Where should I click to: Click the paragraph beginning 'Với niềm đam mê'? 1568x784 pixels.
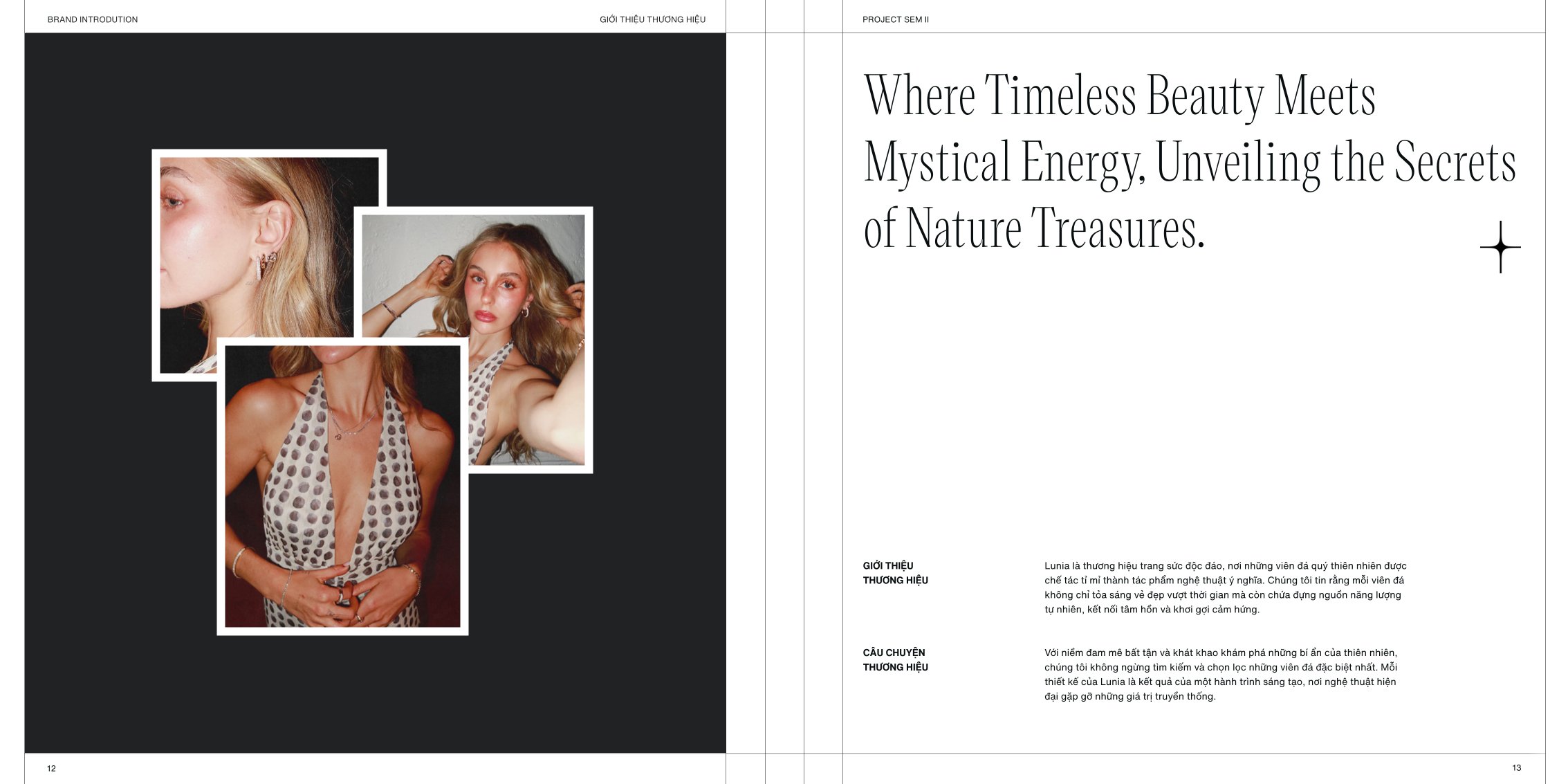[x=1221, y=675]
